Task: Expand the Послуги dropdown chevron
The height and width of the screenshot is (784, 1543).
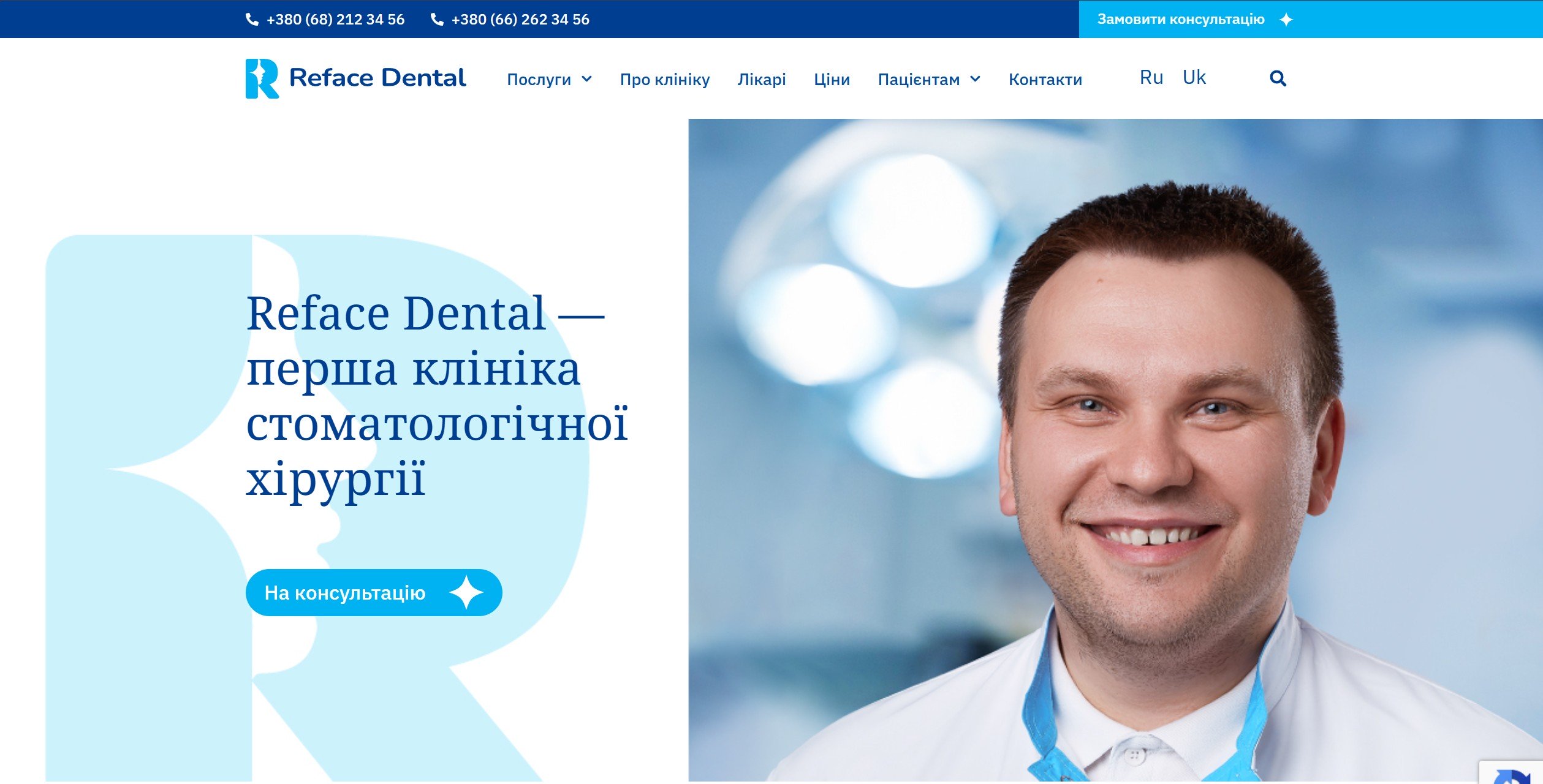Action: [586, 79]
